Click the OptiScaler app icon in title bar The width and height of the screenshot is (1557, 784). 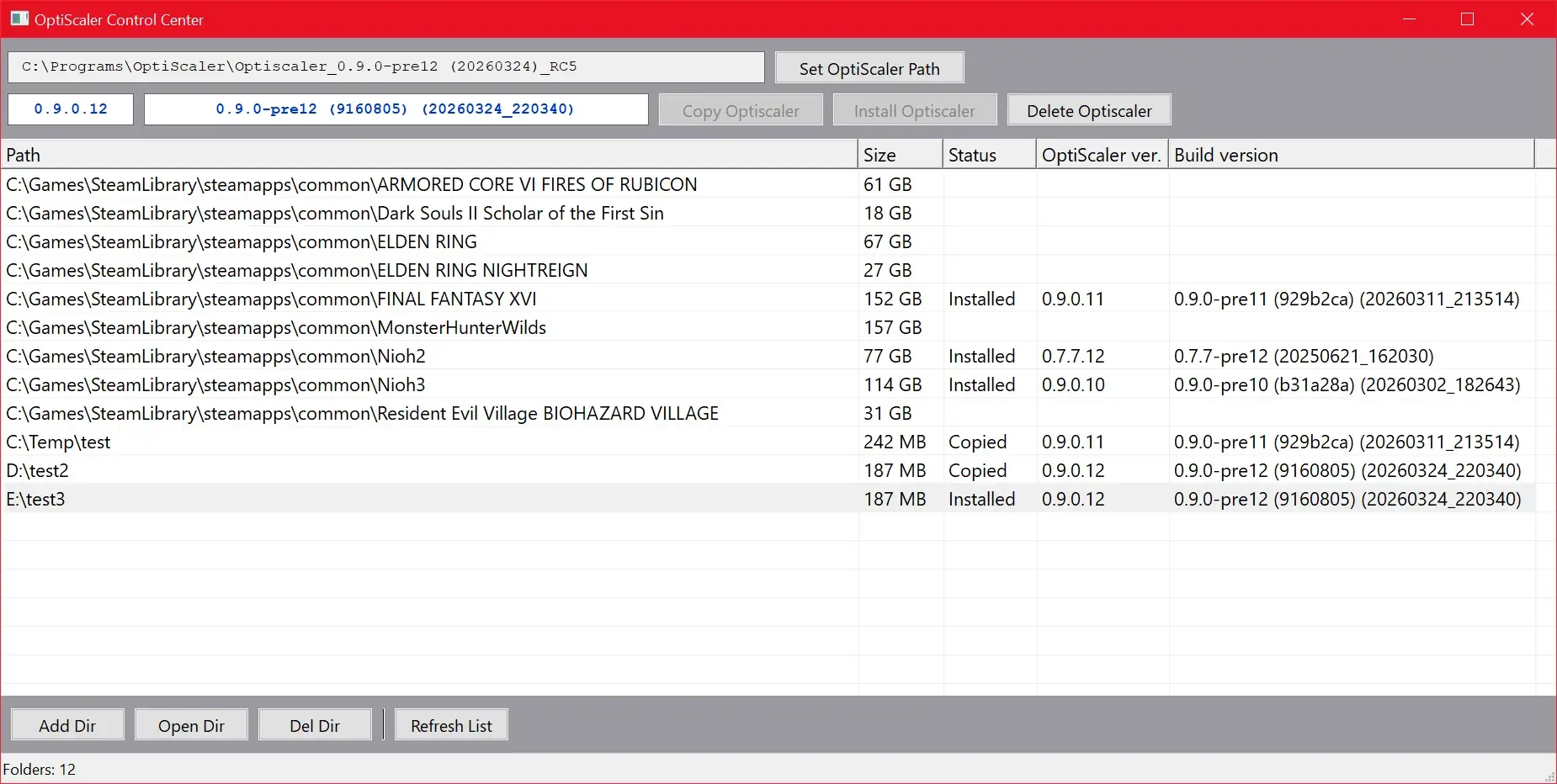19,19
